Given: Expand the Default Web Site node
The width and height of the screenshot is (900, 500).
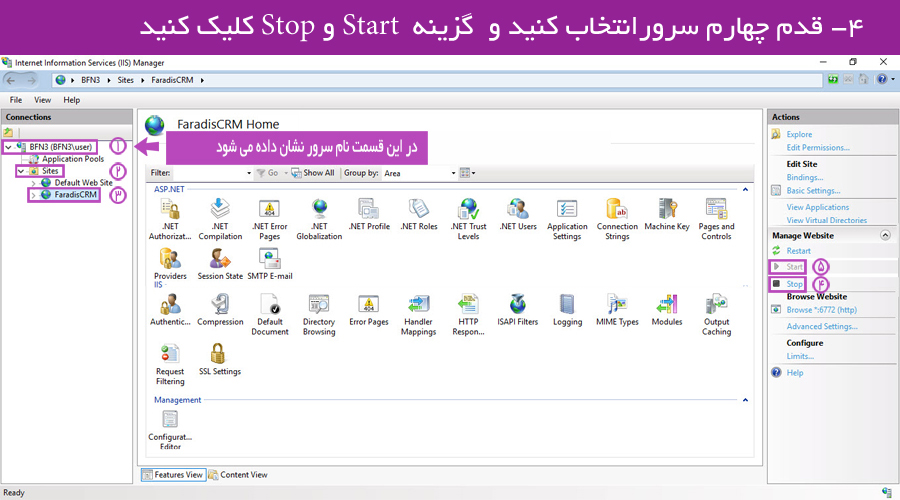Looking at the screenshot, I should [x=33, y=183].
